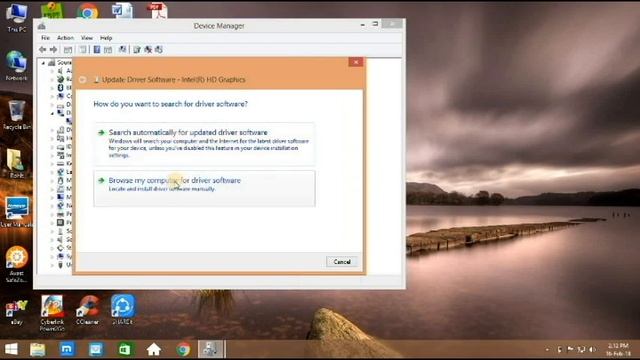Select the root computer icon in device tree

[x=51, y=63]
